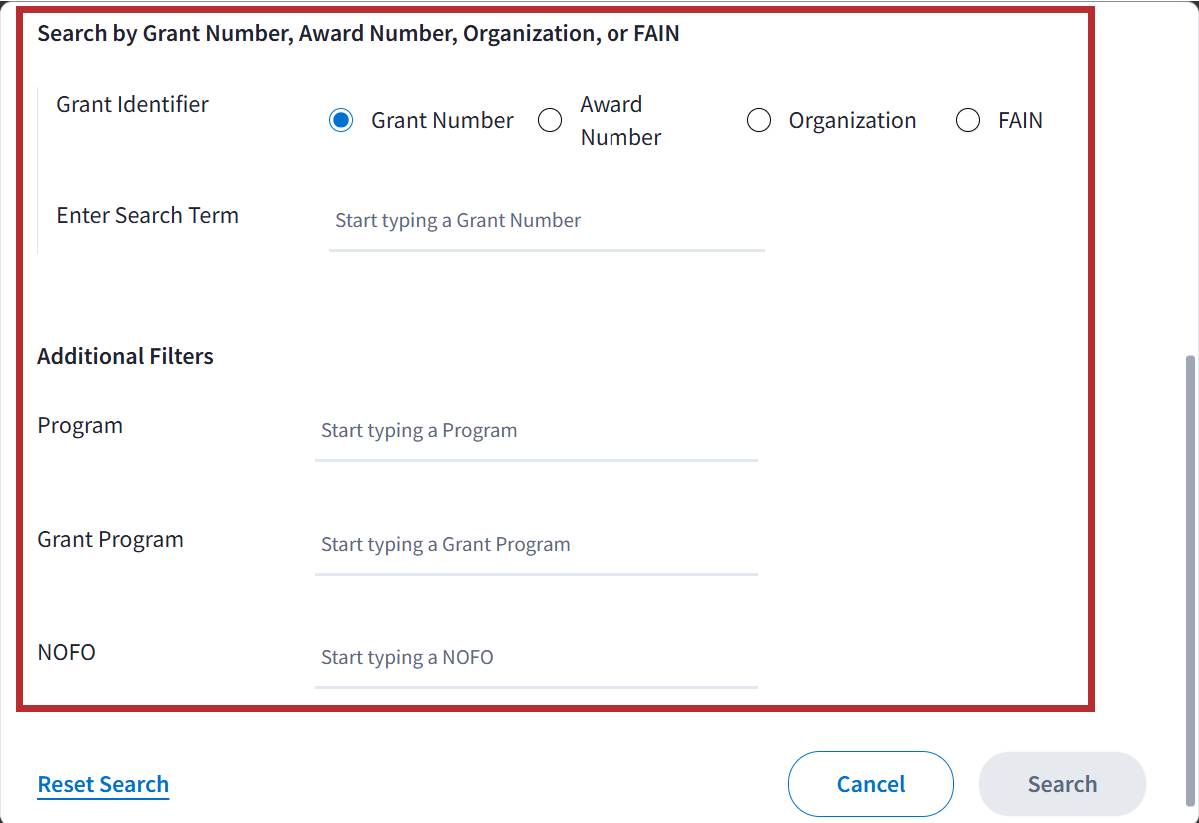Click the Reset Search link
The image size is (1199, 823).
103,784
